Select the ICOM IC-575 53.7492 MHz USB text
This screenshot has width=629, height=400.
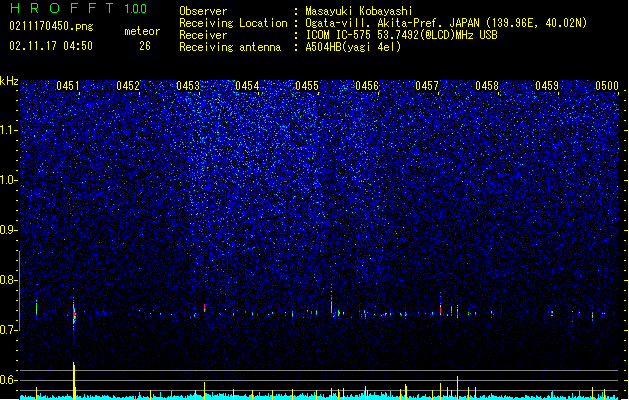pos(401,35)
